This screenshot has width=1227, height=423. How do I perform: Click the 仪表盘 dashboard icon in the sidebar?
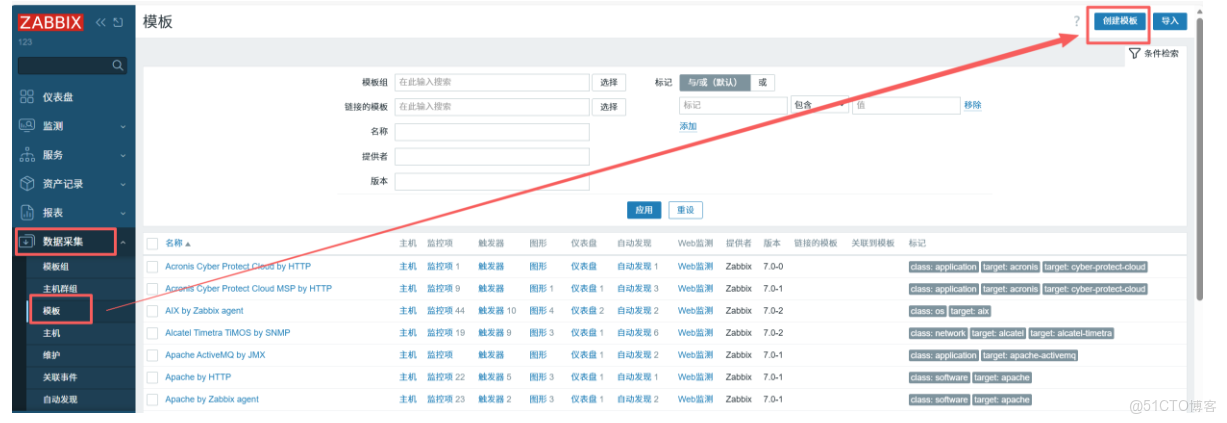27,97
